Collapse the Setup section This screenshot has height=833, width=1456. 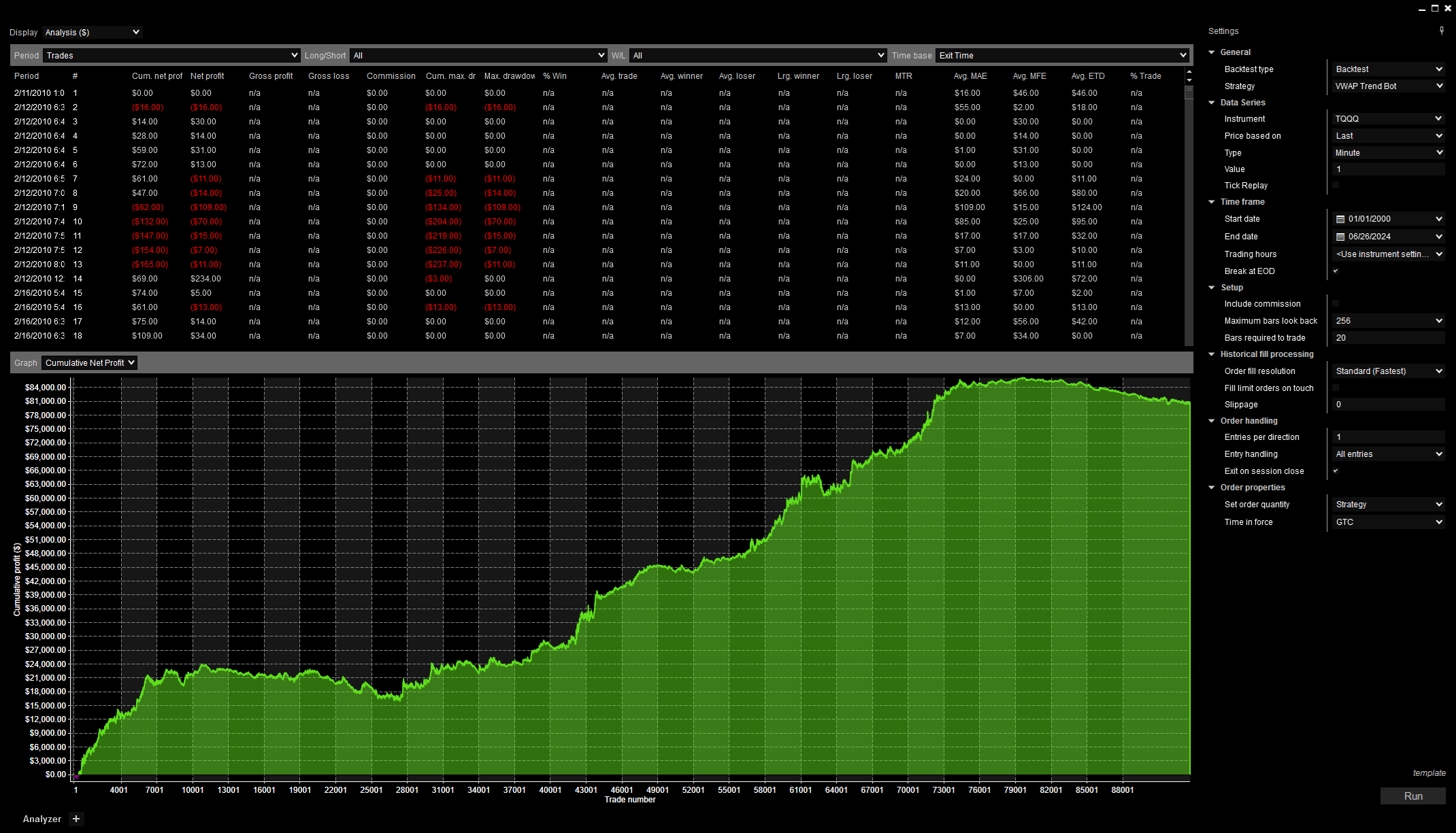(x=1212, y=288)
